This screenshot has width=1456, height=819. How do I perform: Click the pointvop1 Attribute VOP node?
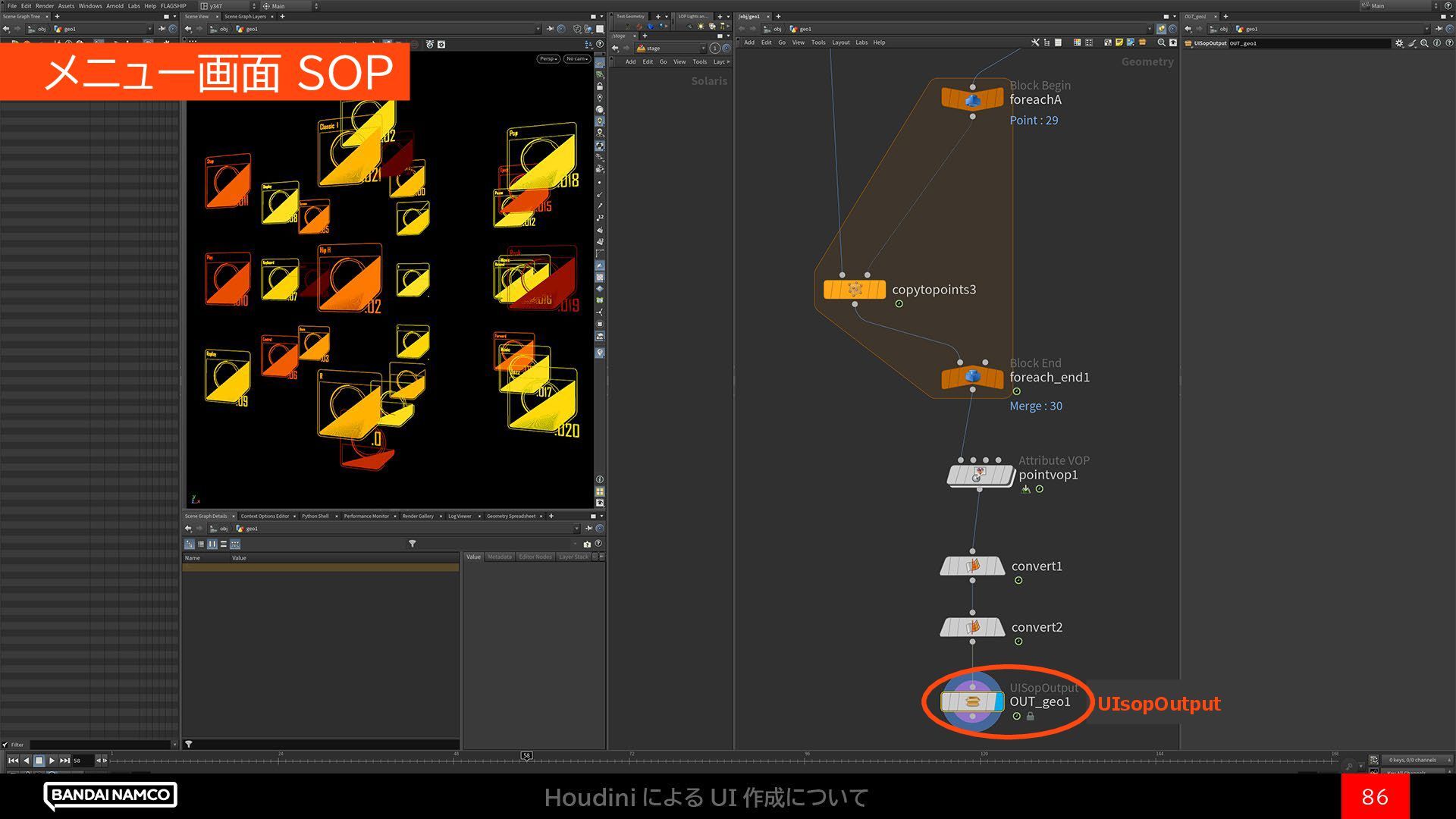pyautogui.click(x=980, y=475)
